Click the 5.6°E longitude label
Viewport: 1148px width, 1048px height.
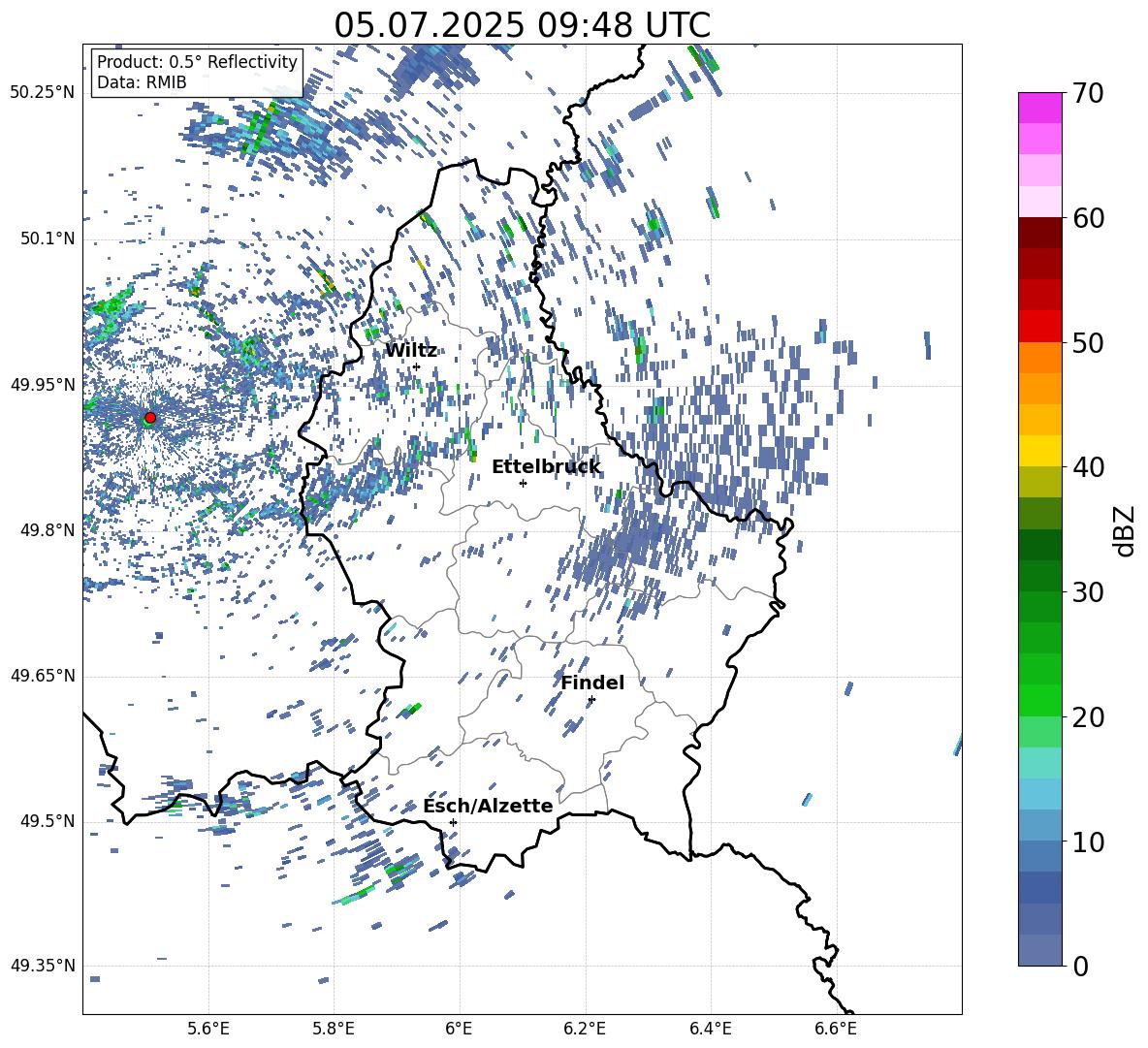(x=208, y=1029)
